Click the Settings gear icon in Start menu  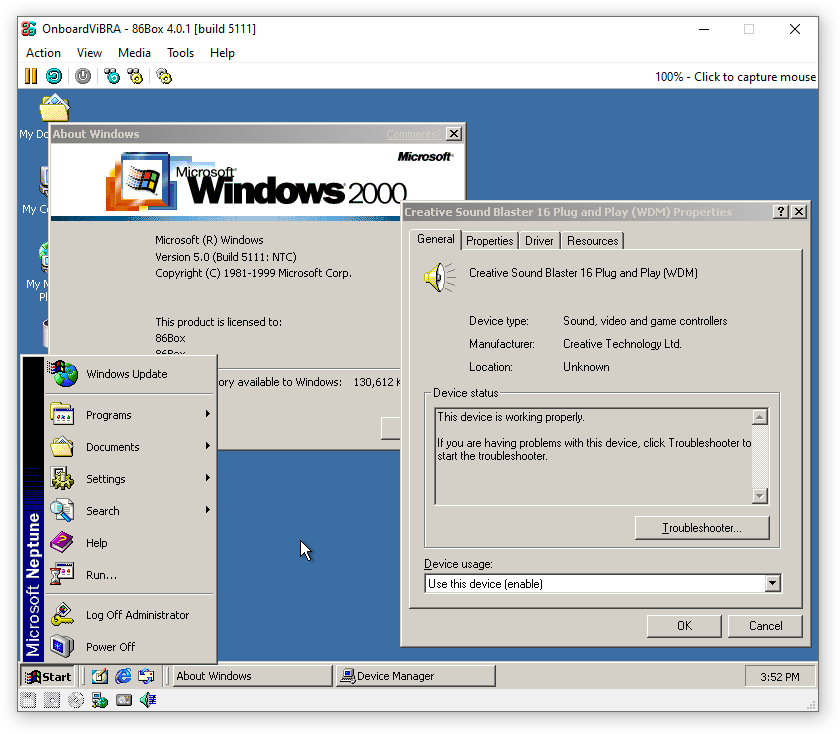(62, 478)
